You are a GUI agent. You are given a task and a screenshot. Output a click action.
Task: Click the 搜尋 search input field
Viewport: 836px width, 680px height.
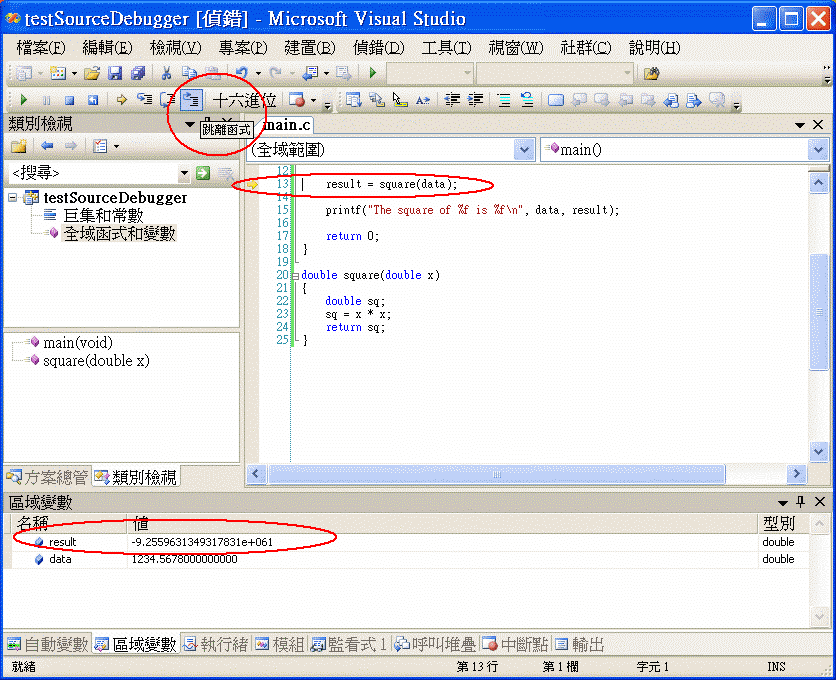click(x=94, y=173)
